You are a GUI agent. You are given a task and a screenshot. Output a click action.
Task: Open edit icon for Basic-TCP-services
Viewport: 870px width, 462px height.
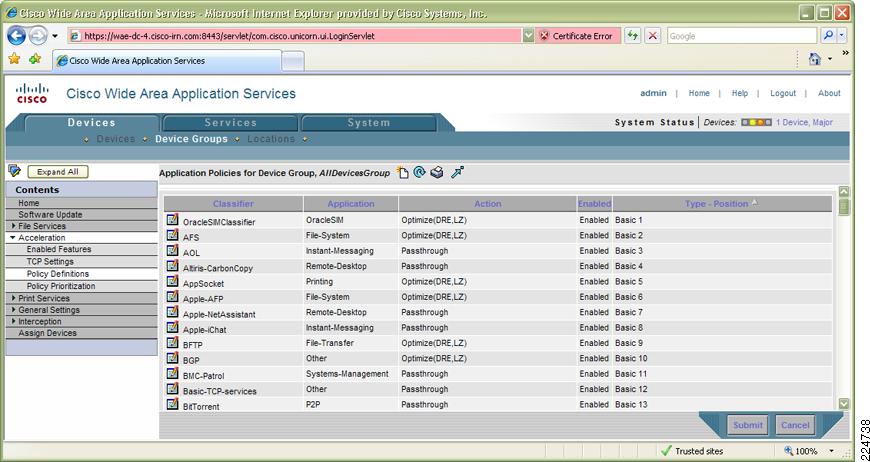coord(173,389)
